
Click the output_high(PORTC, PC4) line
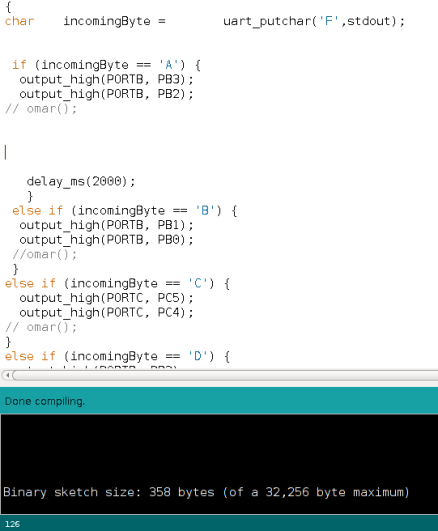tap(106, 313)
